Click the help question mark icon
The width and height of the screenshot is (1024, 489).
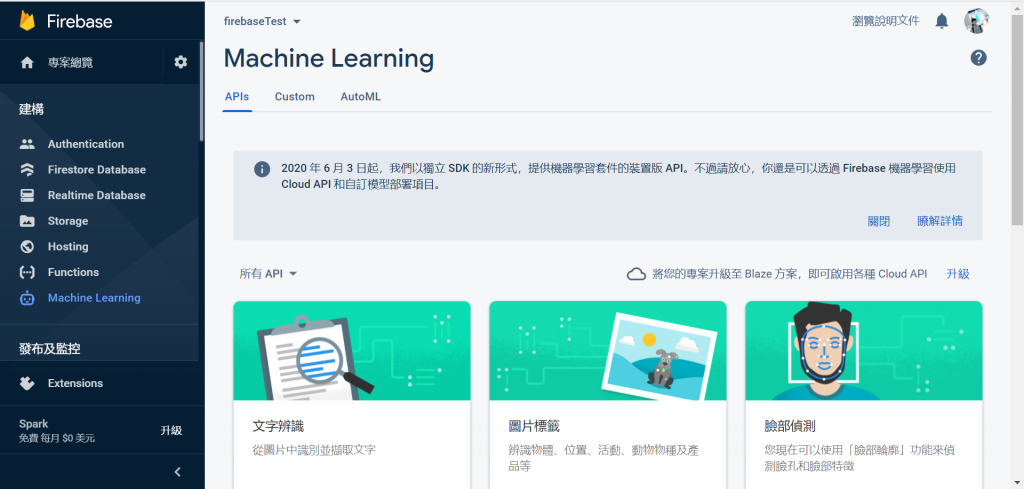click(978, 58)
